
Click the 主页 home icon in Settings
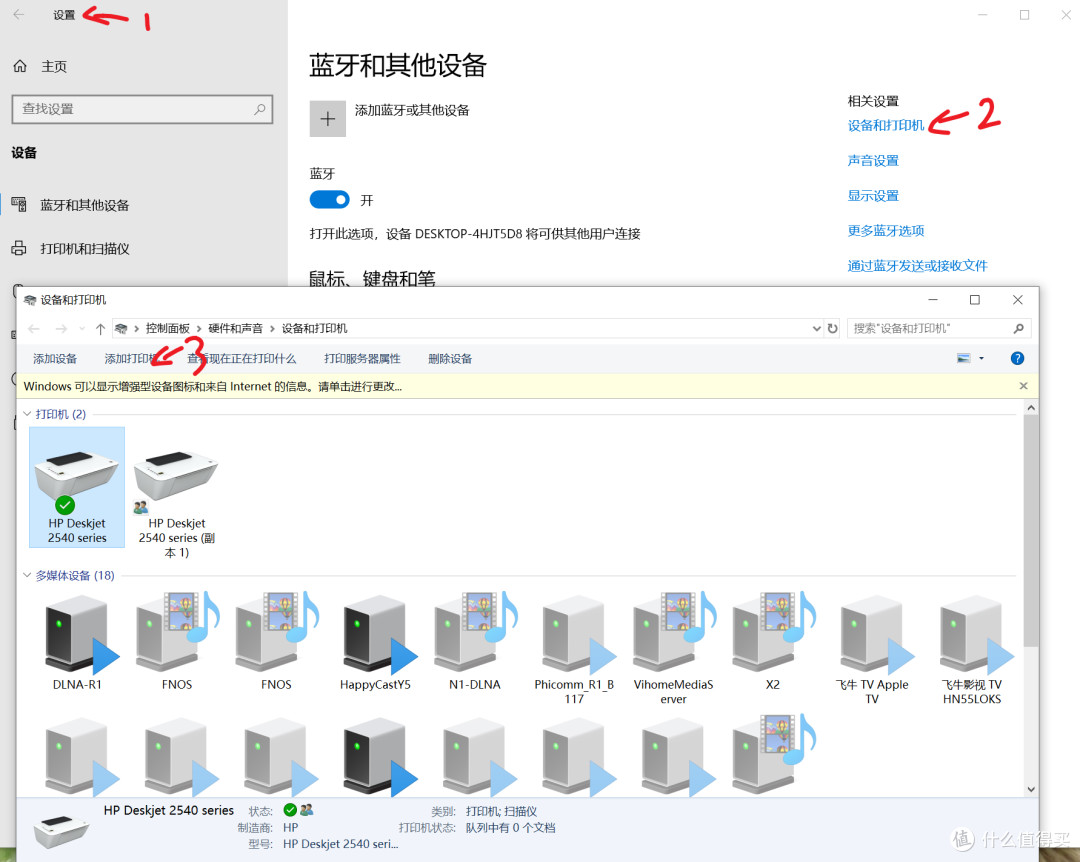[20, 66]
